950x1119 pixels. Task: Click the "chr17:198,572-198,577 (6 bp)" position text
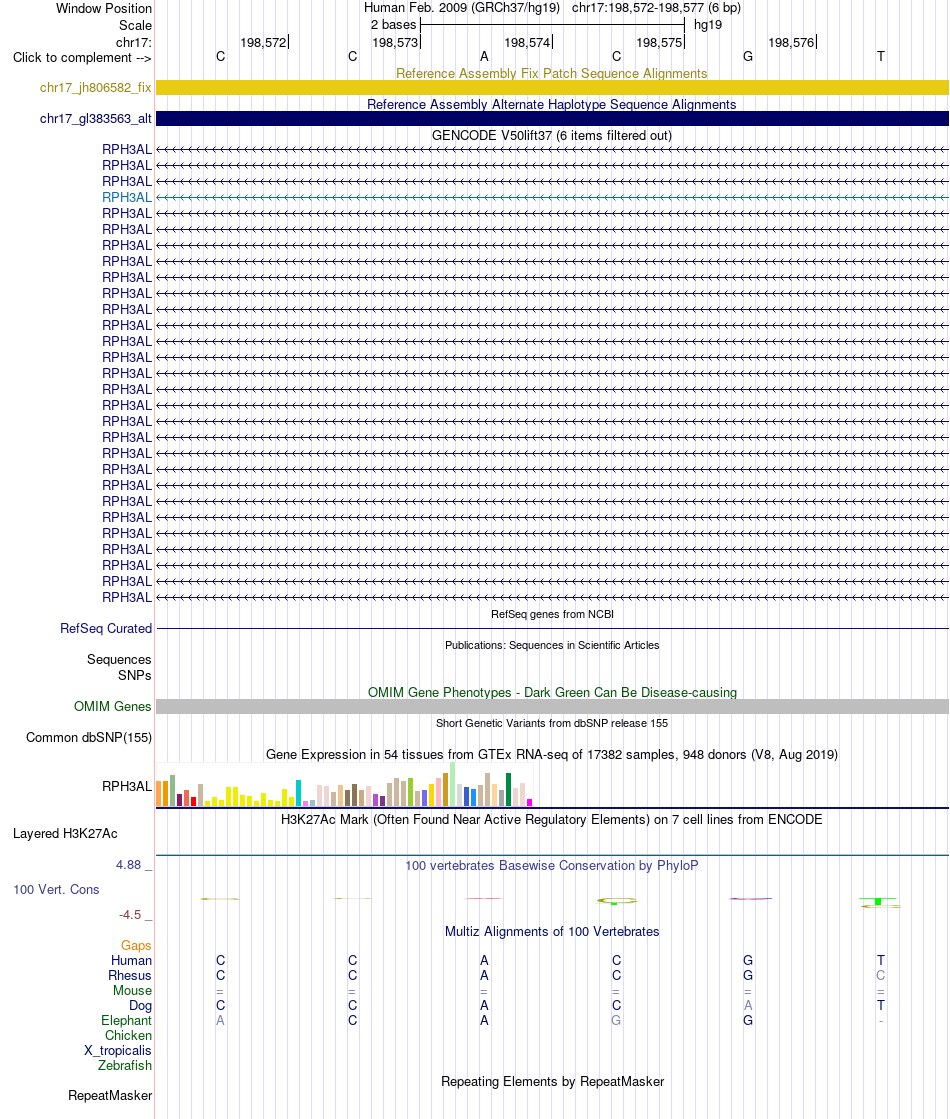[656, 8]
